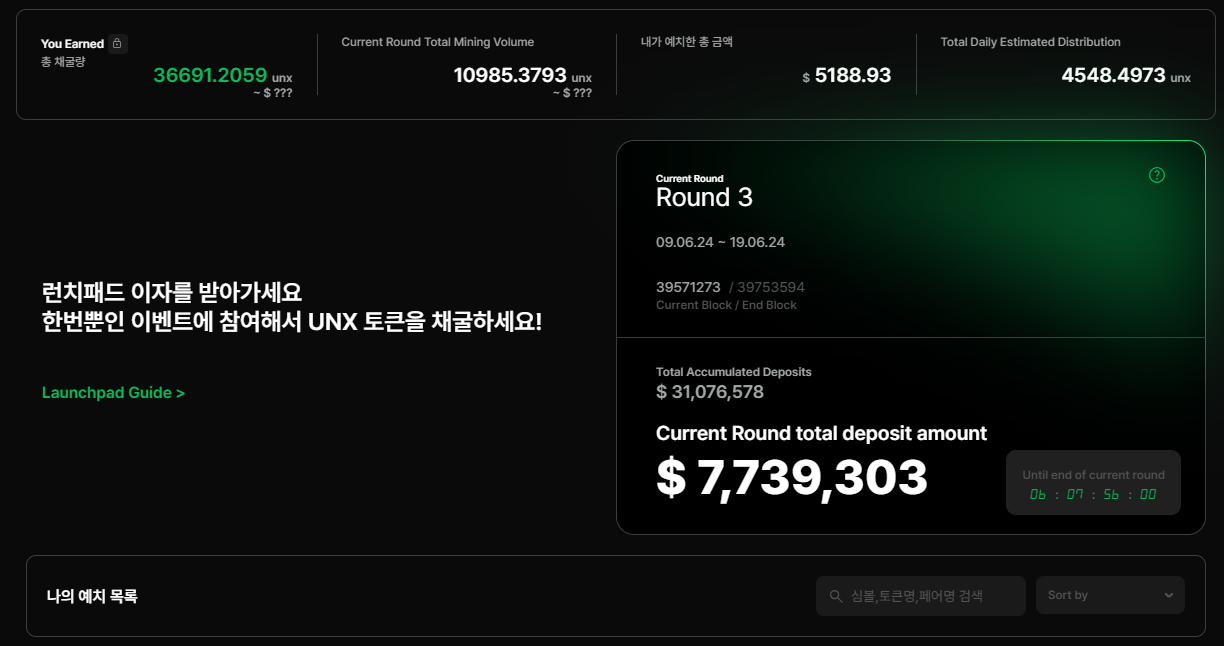The height and width of the screenshot is (646, 1224).
Task: Click the magnifier icon in the search field
Action: click(x=836, y=596)
